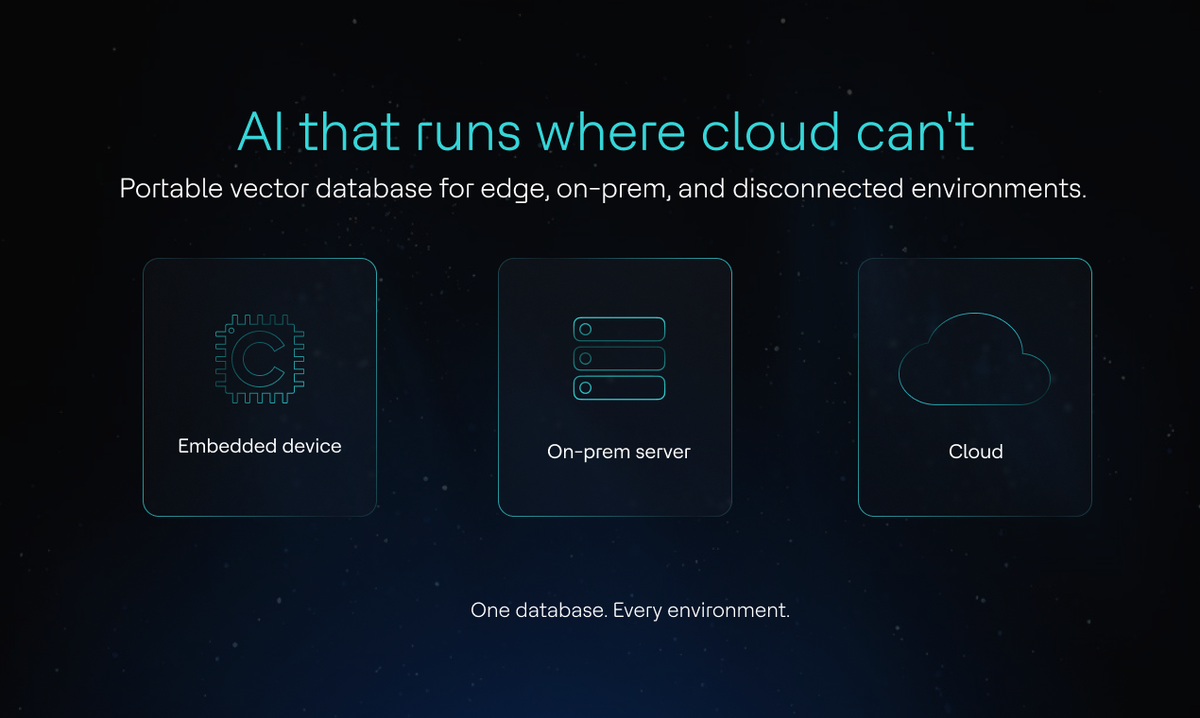The width and height of the screenshot is (1200, 718).
Task: Select the server rack icon
Action: point(618,358)
